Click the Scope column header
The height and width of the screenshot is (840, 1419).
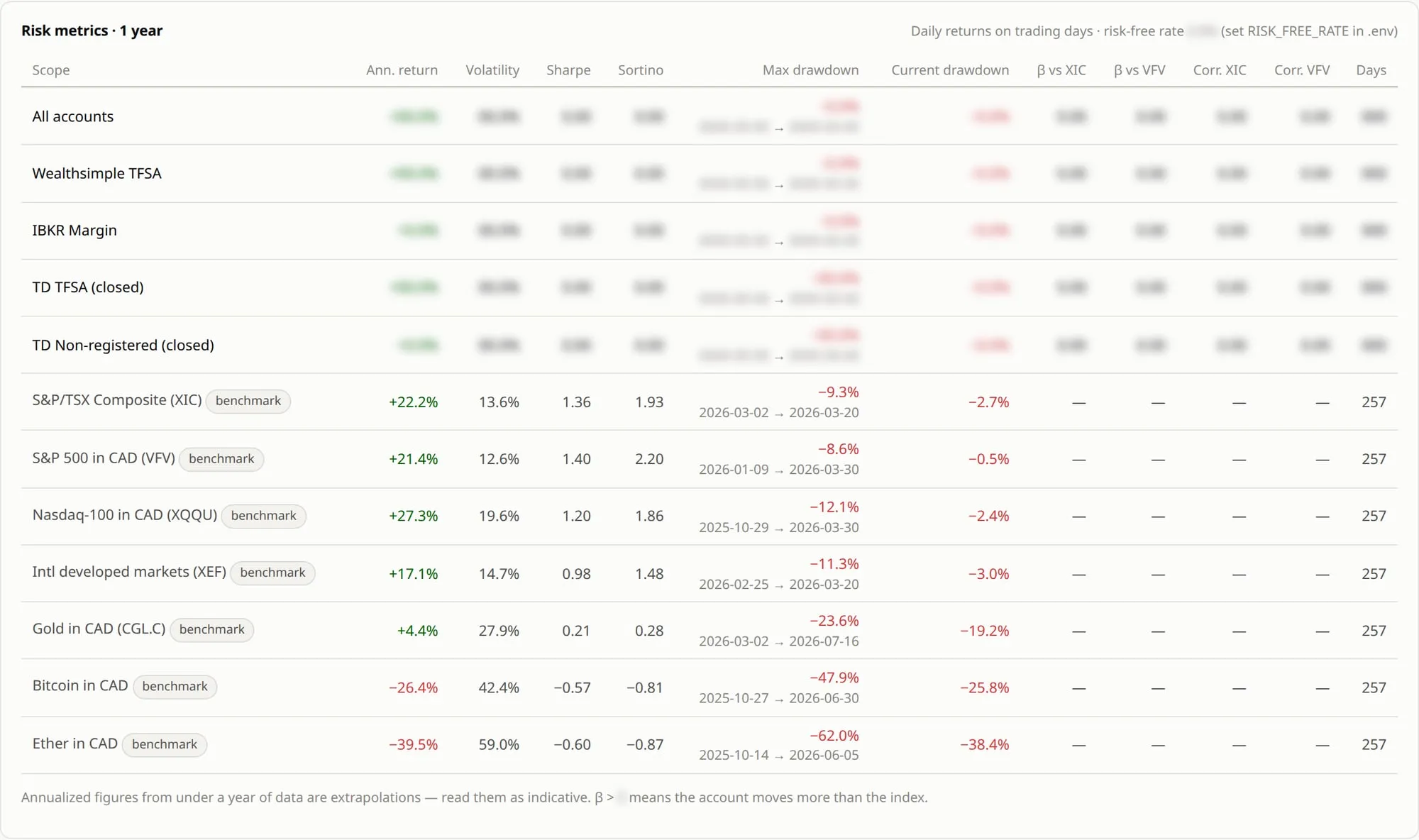click(51, 70)
